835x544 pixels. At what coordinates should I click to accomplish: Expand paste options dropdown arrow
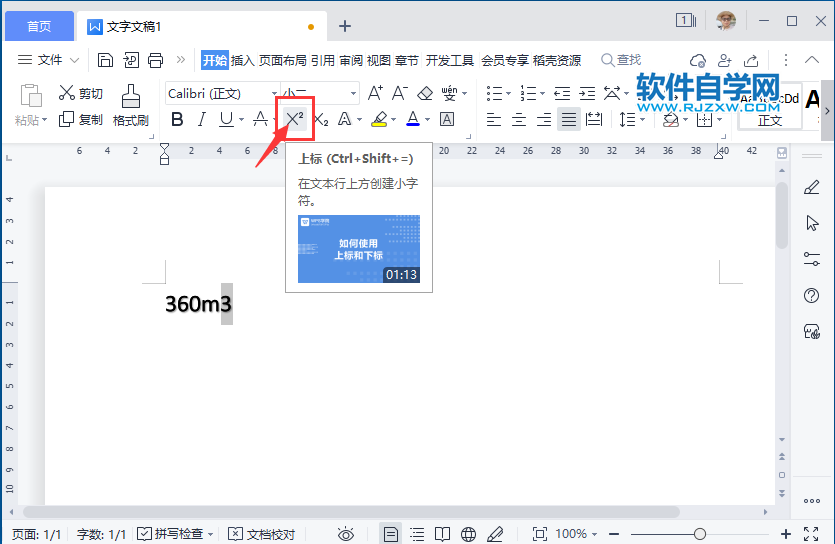(x=44, y=120)
